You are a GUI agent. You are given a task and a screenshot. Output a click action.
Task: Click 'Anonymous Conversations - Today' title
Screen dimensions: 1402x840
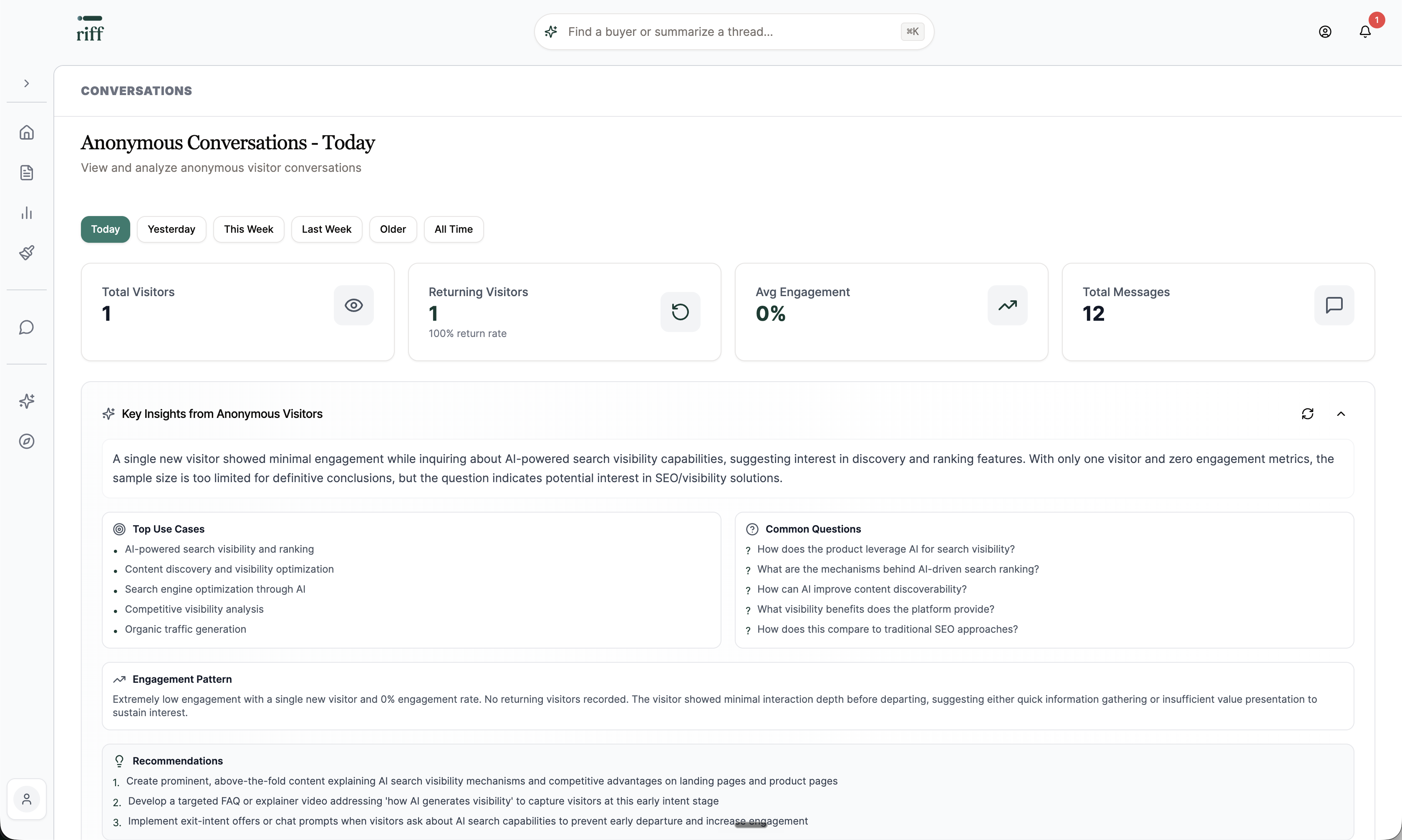[x=228, y=143]
